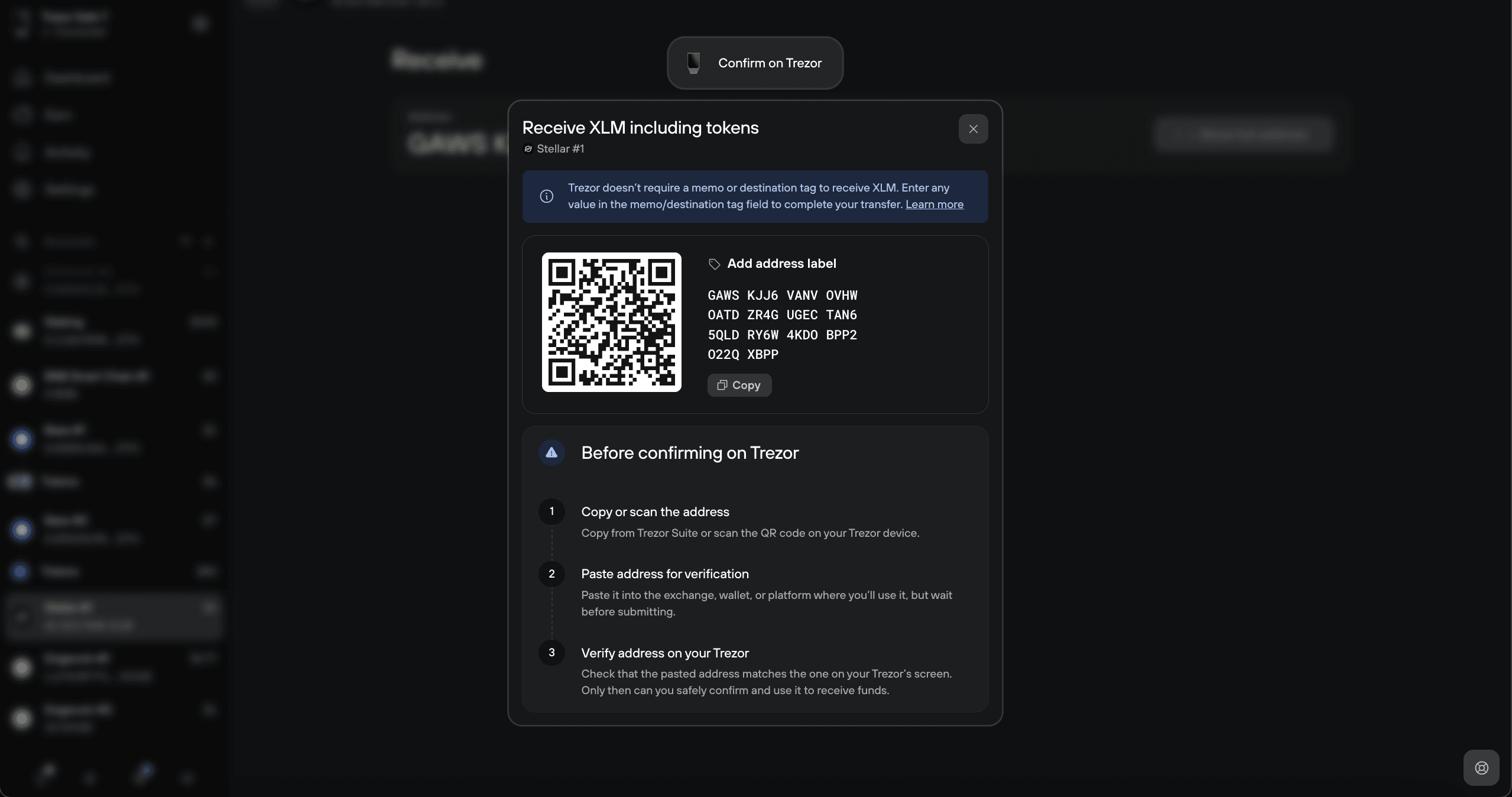Click the Trezor device icon in Confirm prompt

tap(693, 63)
